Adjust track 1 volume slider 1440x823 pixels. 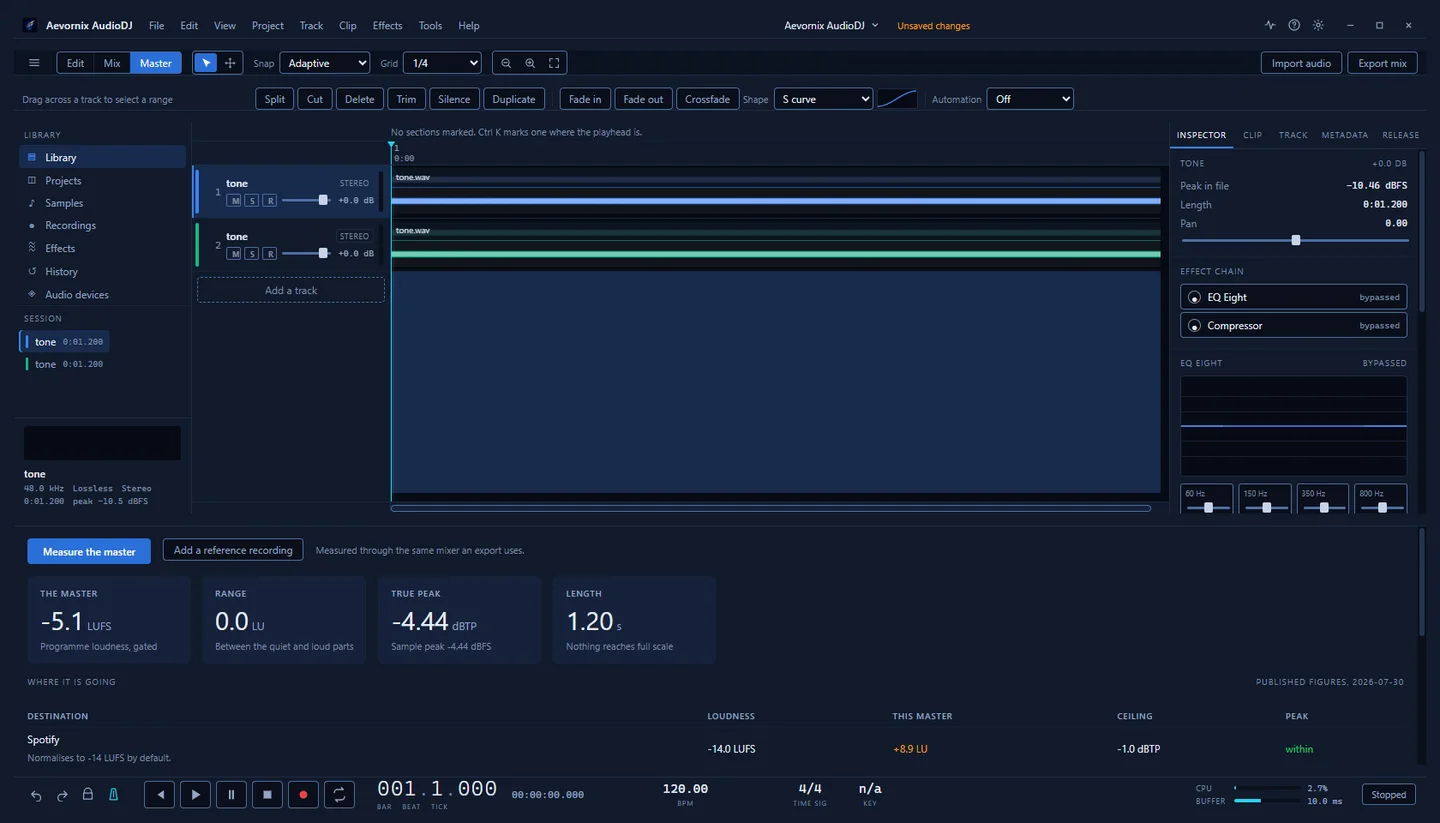pos(306,200)
